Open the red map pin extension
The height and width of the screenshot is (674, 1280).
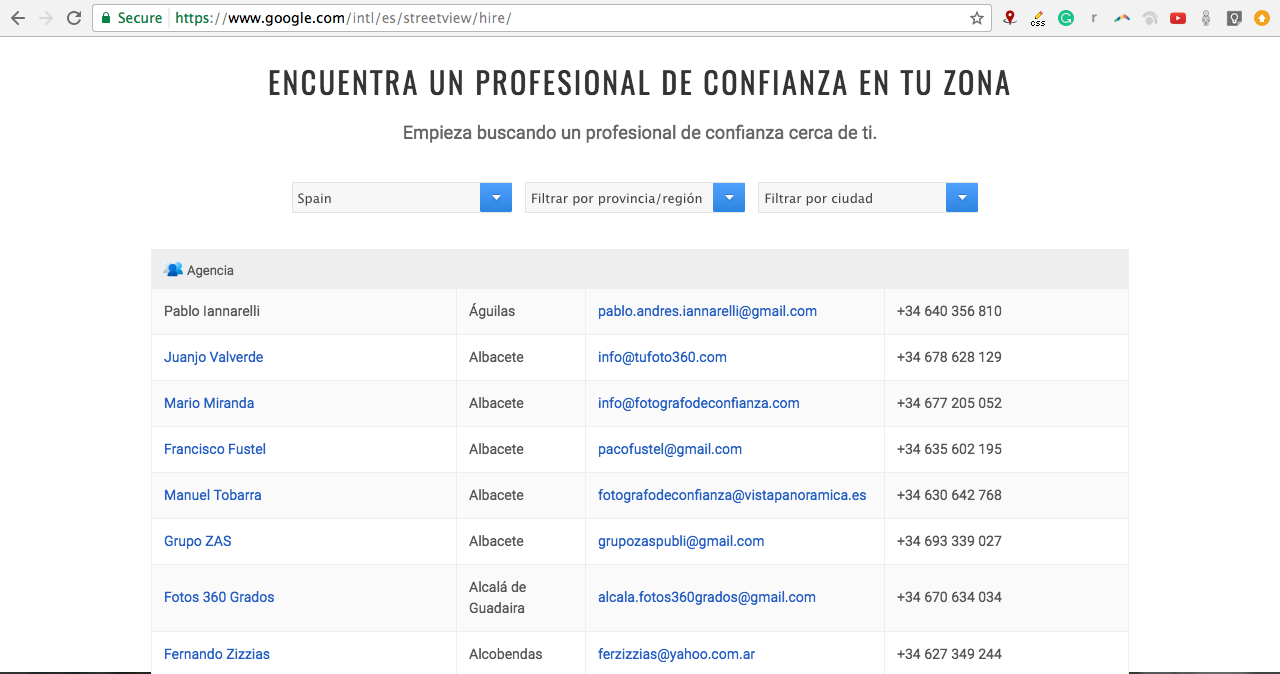[x=1010, y=18]
